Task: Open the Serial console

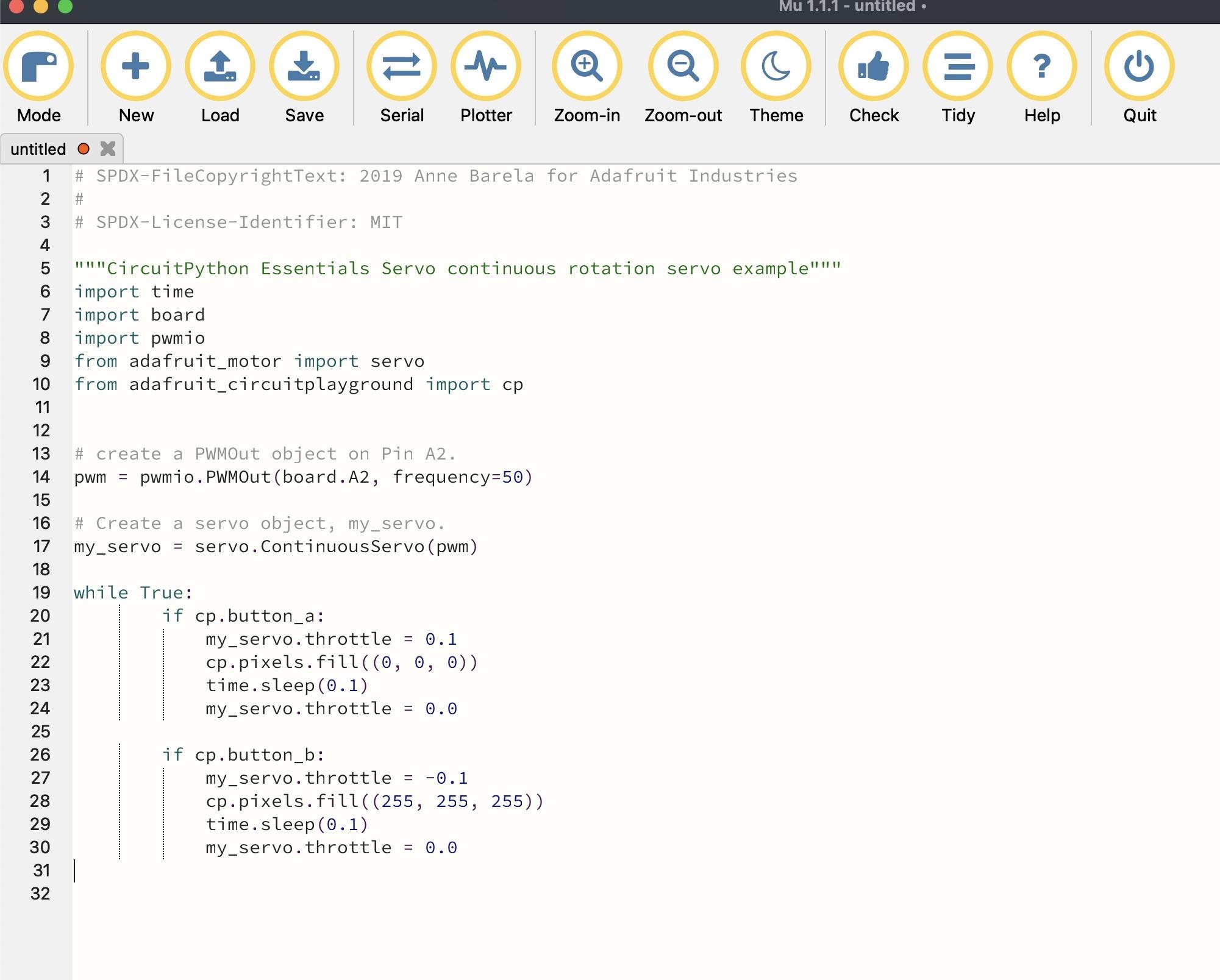Action: 401,67
